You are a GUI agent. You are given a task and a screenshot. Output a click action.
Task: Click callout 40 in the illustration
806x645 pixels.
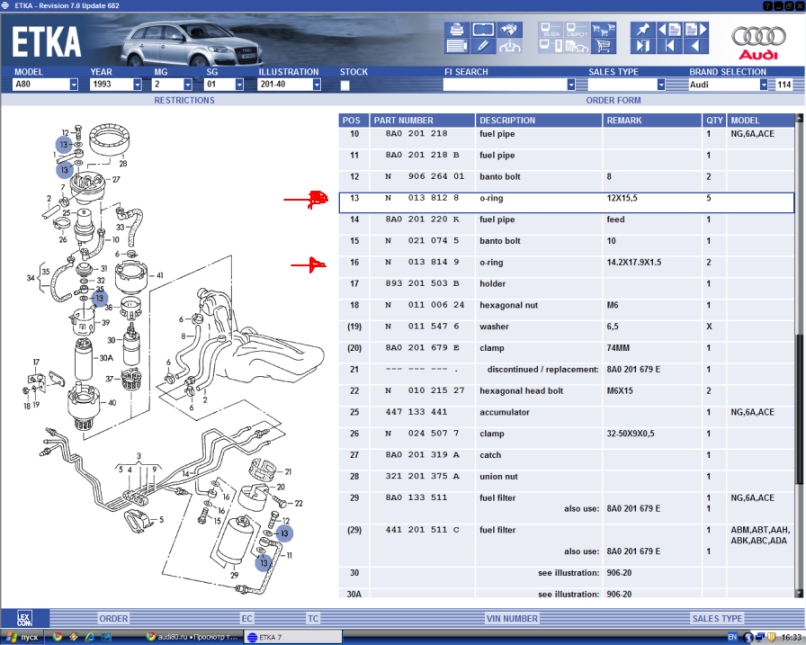[x=112, y=402]
